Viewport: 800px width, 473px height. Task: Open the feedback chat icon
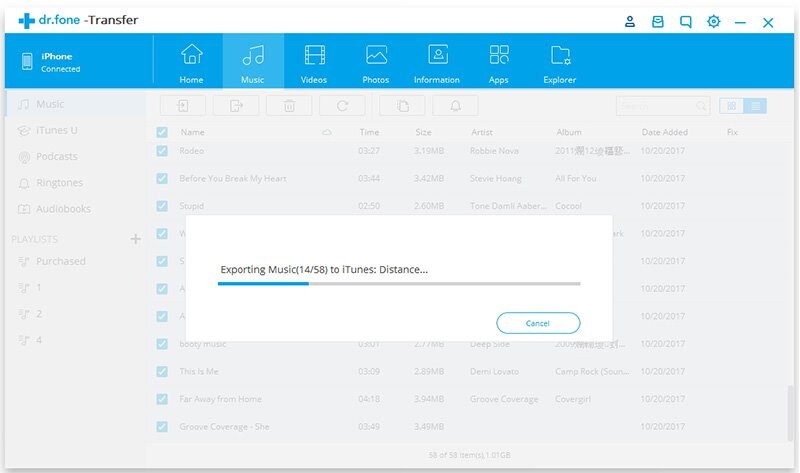pyautogui.click(x=686, y=21)
